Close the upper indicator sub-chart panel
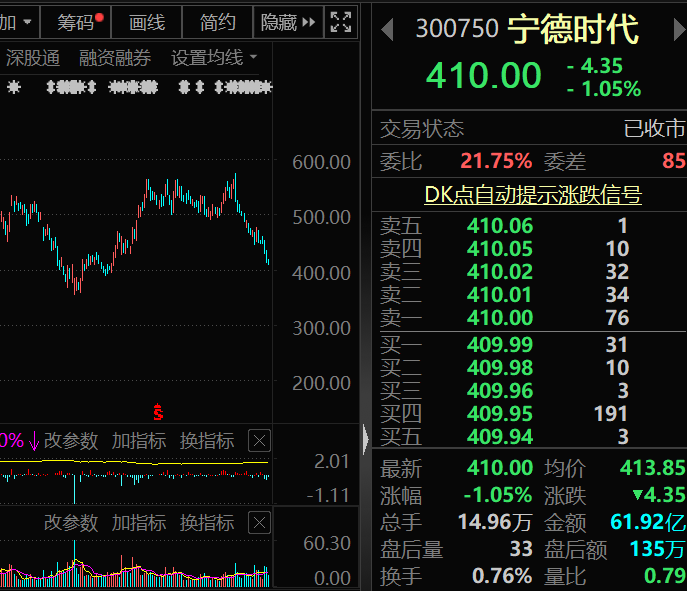 (258, 441)
